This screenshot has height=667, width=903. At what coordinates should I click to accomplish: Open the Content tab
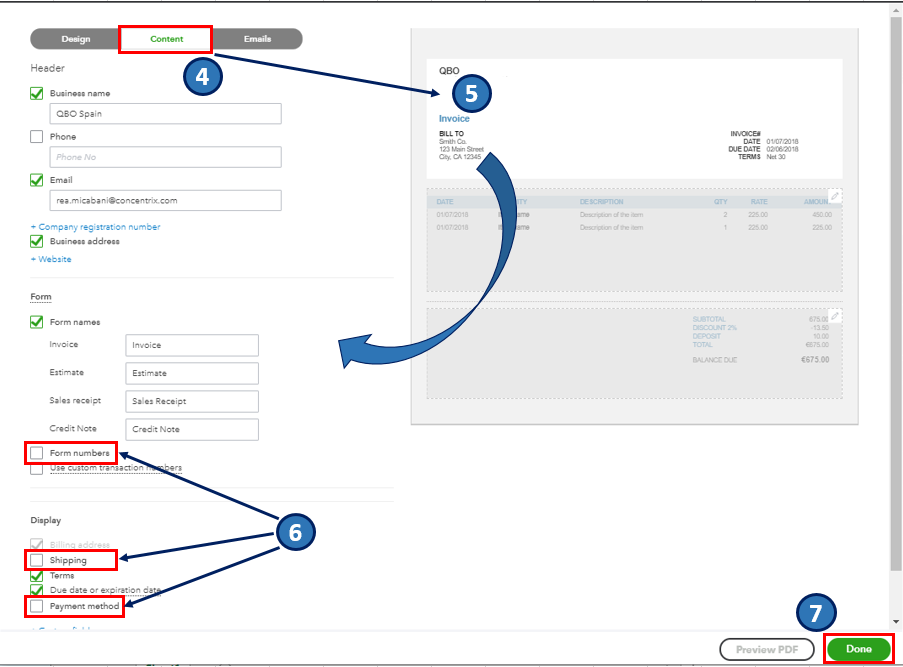pos(166,39)
